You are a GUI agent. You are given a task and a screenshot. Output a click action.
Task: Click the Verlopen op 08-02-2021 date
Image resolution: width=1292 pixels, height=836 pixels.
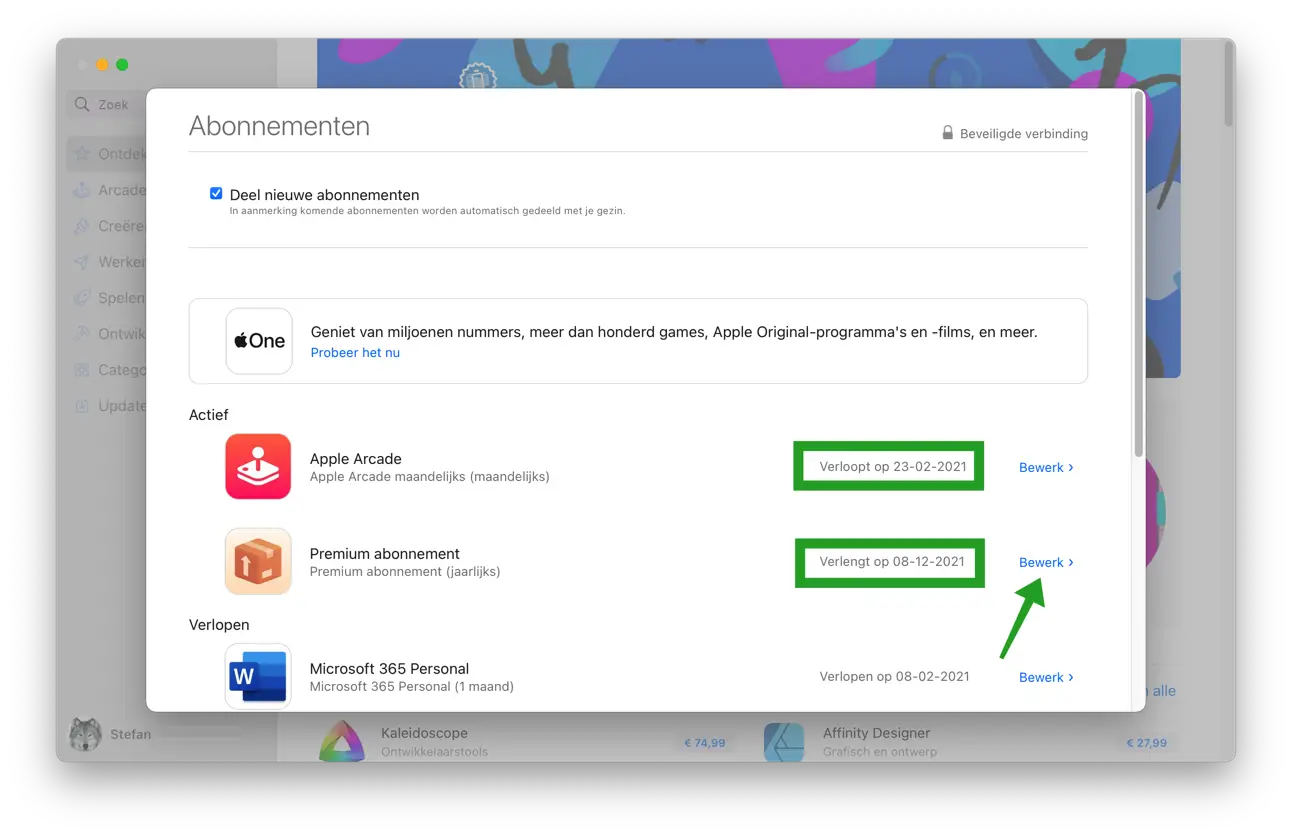pyautogui.click(x=894, y=676)
